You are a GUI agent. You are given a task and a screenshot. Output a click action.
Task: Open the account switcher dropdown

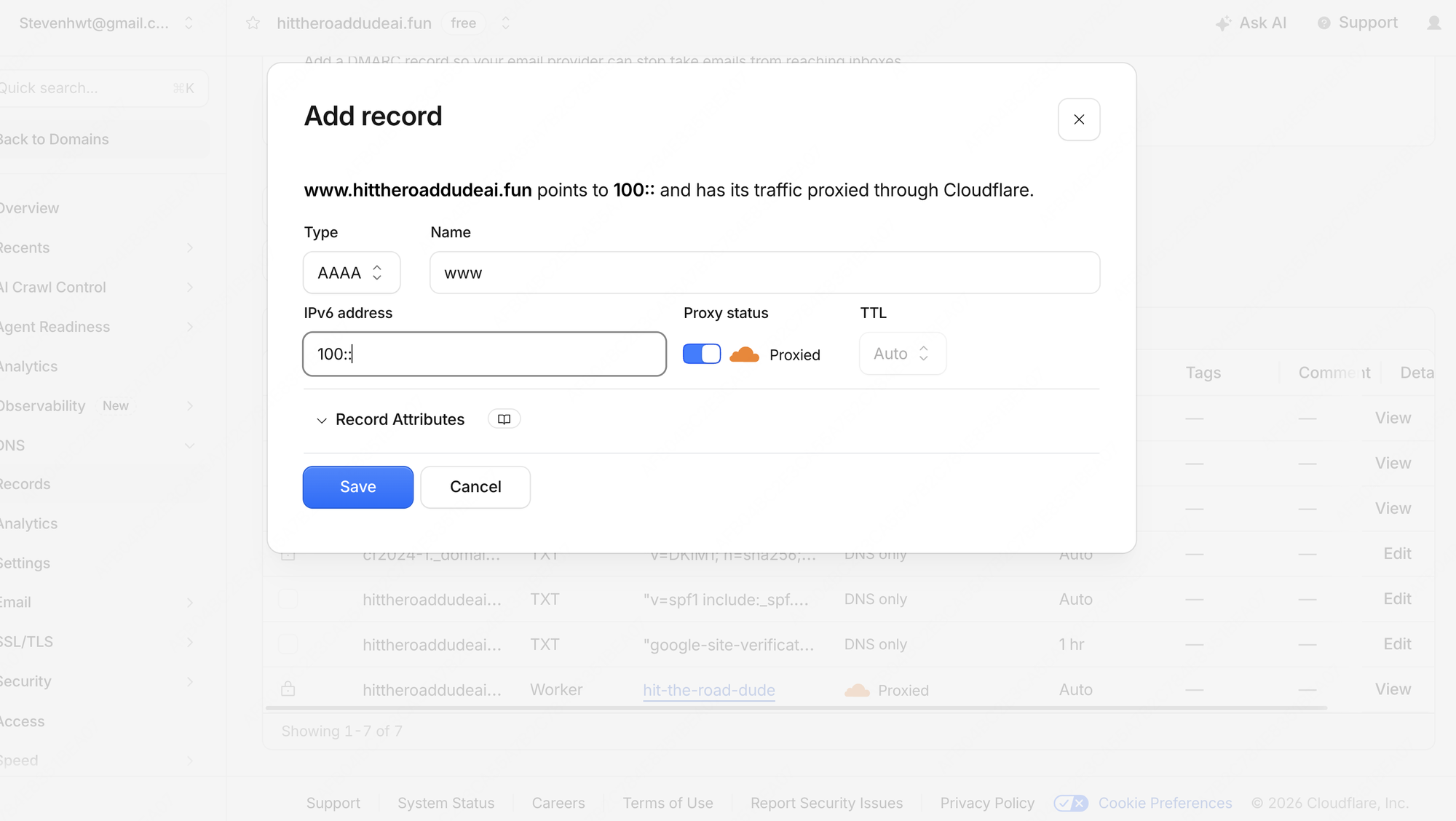(x=189, y=23)
